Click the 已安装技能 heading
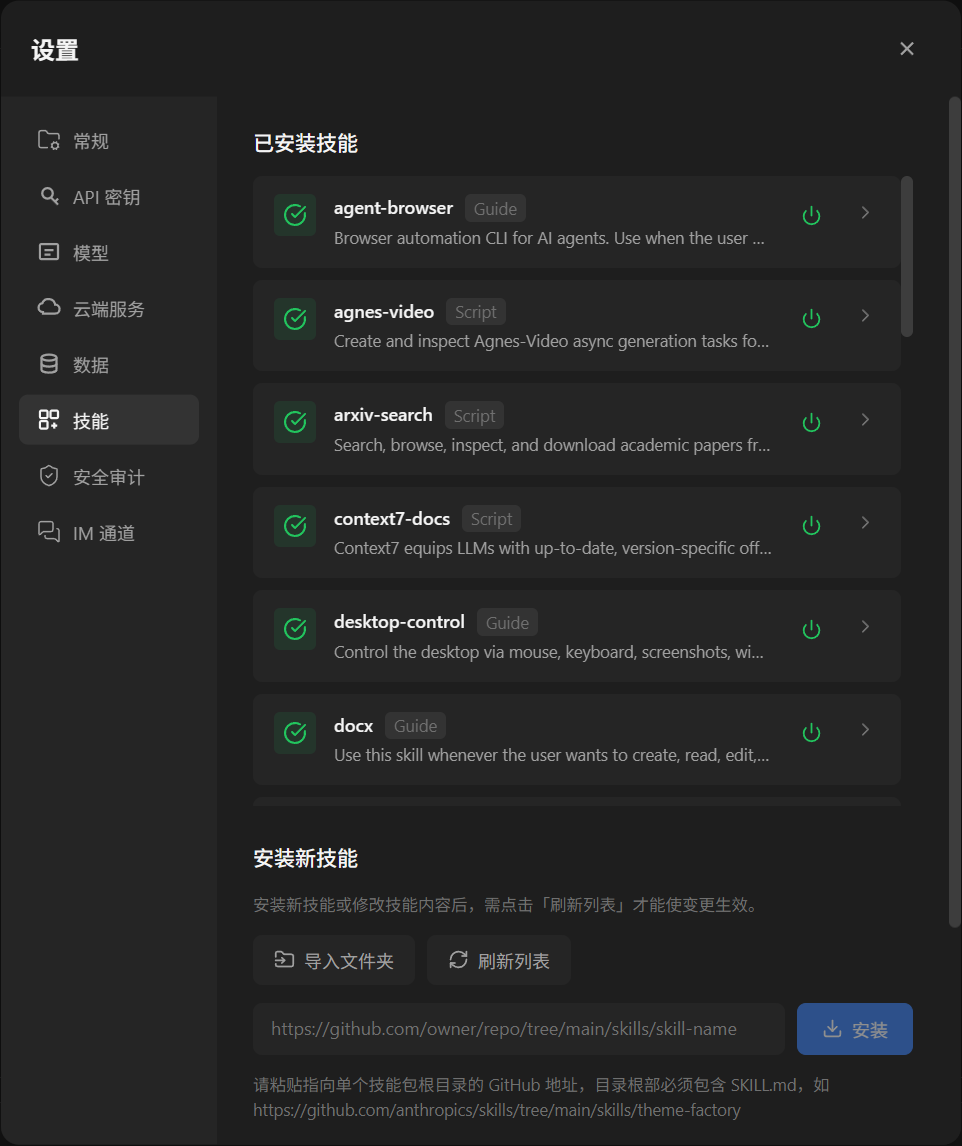This screenshot has height=1146, width=962. (x=306, y=143)
